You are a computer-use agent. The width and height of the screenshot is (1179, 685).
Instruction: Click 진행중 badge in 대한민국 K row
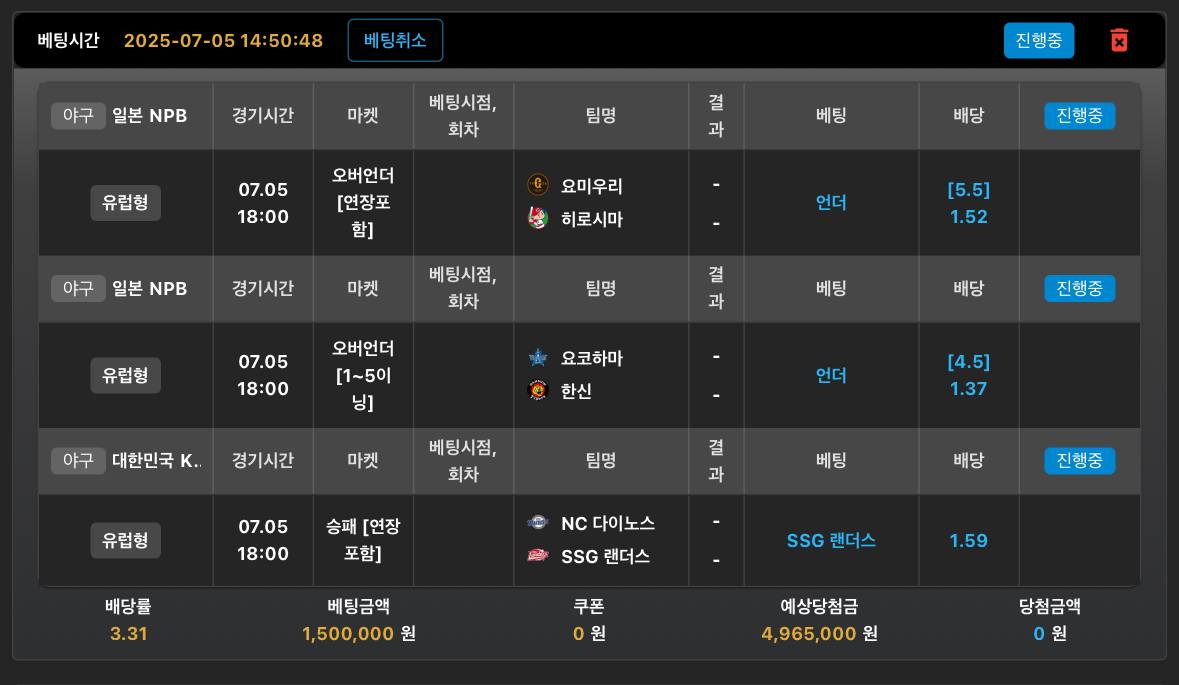coord(1079,460)
